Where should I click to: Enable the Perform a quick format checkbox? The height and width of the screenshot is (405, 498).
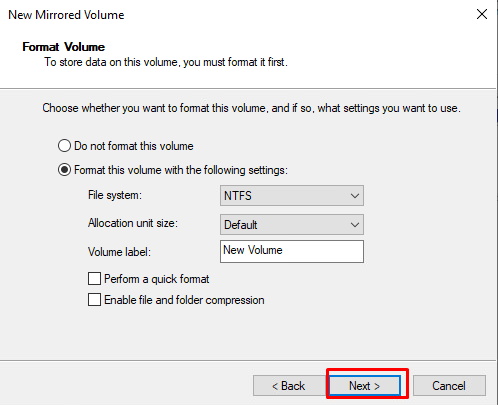94,279
